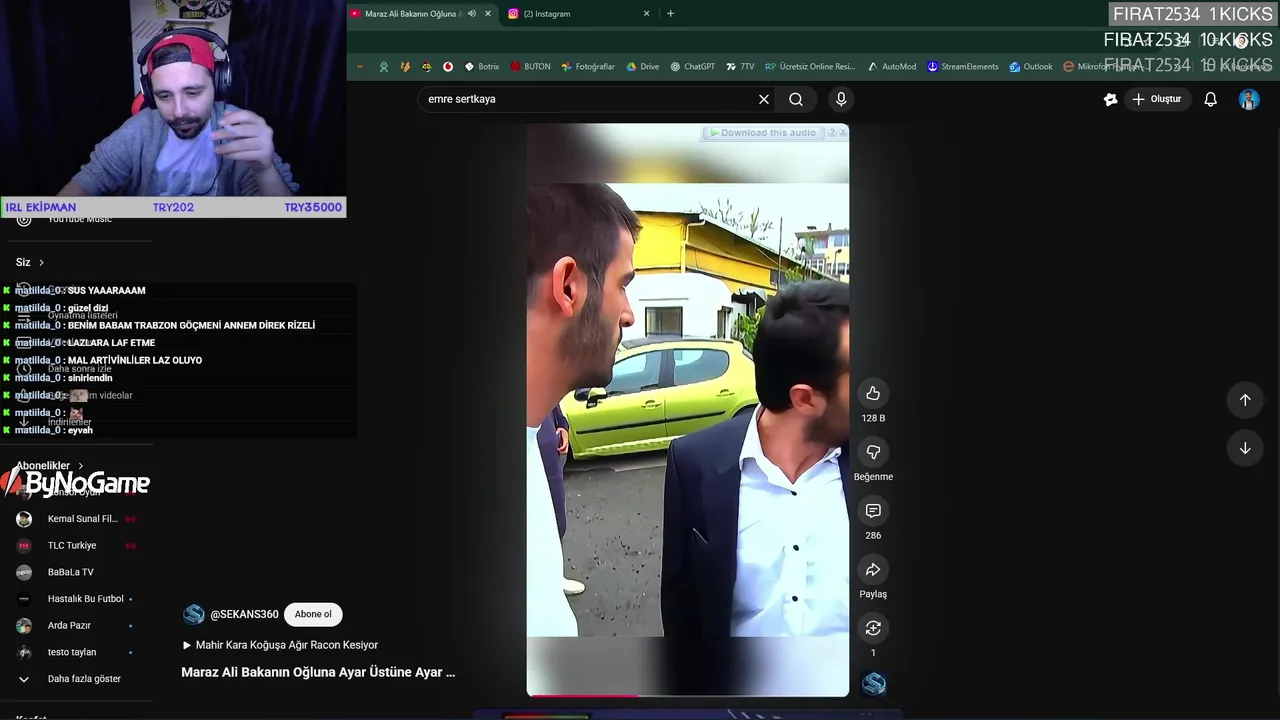Run search with magnifier button
Screen dimensions: 1280x720
point(796,99)
